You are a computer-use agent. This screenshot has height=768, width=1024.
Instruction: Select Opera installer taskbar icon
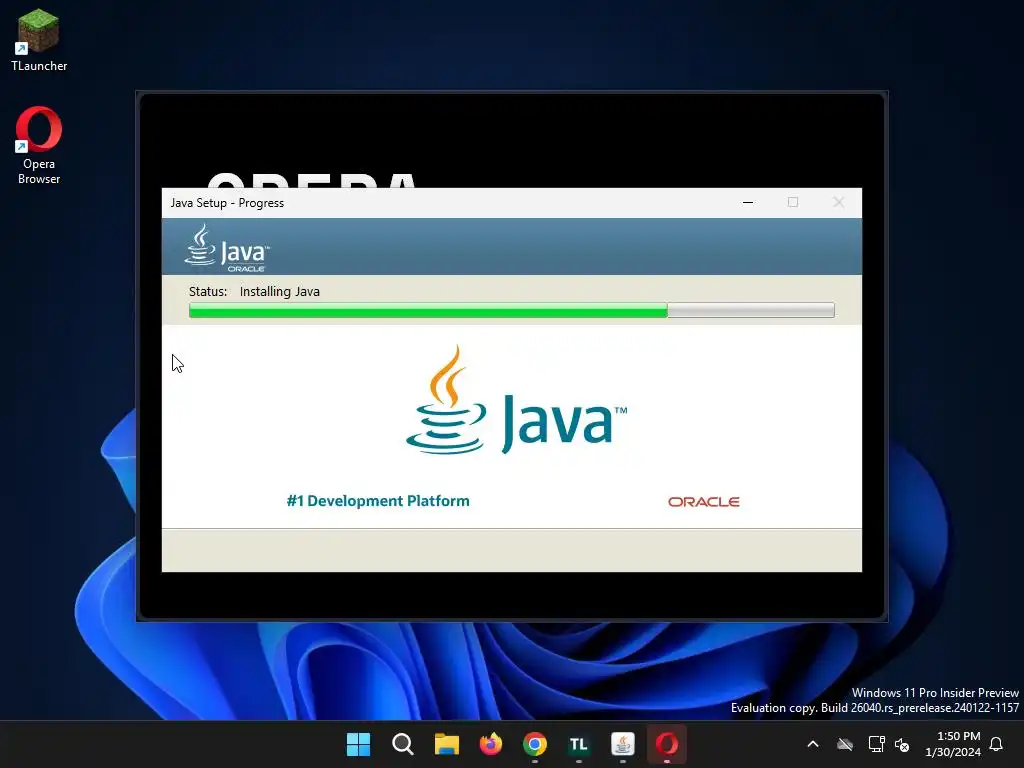point(667,744)
